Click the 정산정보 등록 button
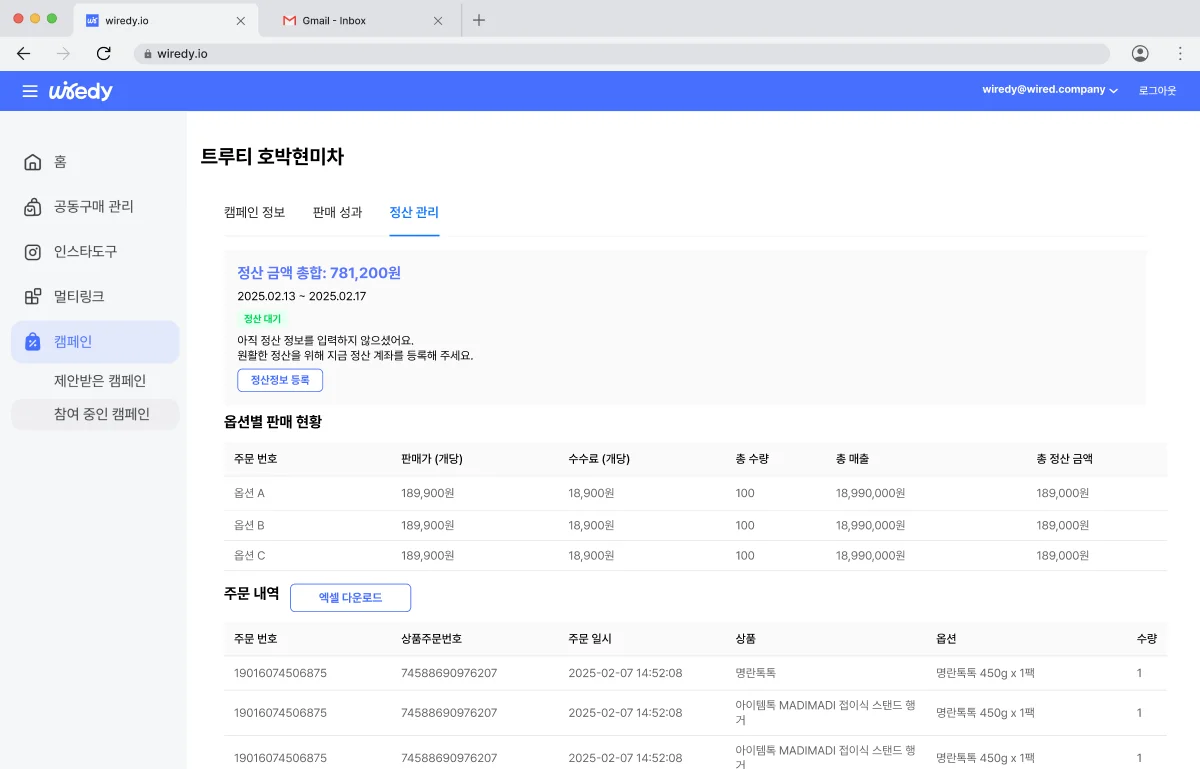1200x769 pixels. 280,380
